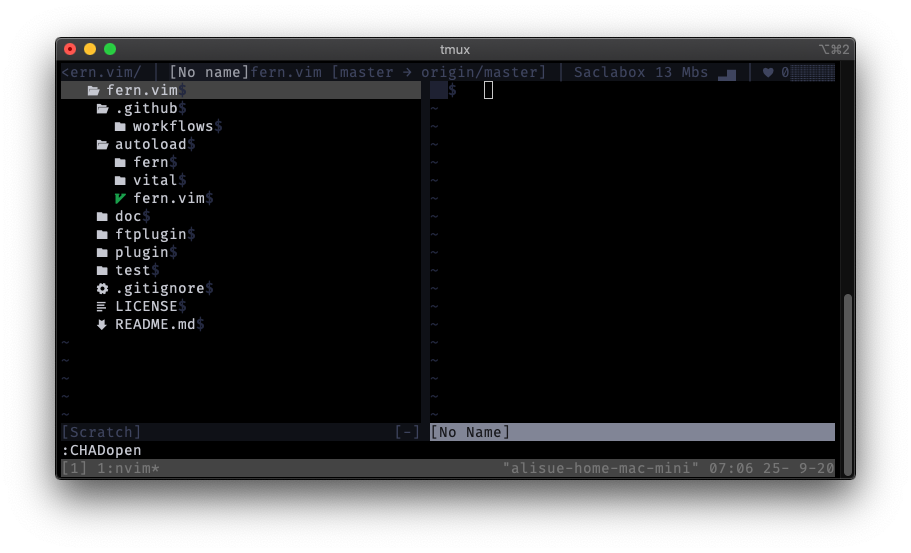This screenshot has width=911, height=553.
Task: Click the green Vim icon of fern.vim file
Action: point(120,199)
